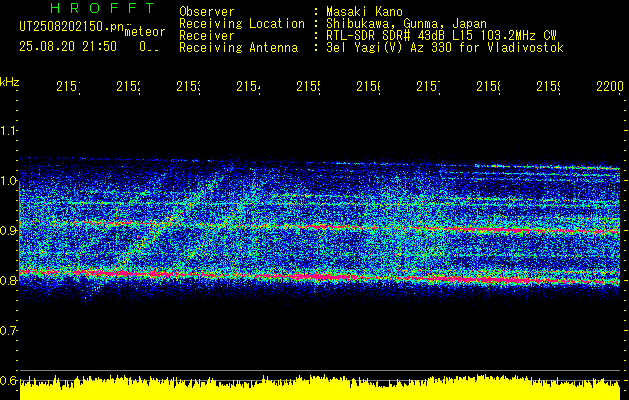
Task: Click the 0.6 kHz axis label
Action: coord(8,380)
